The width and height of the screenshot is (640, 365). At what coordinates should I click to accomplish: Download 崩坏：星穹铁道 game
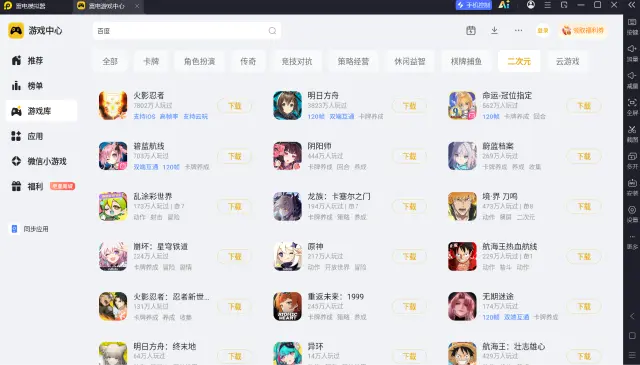tap(234, 257)
